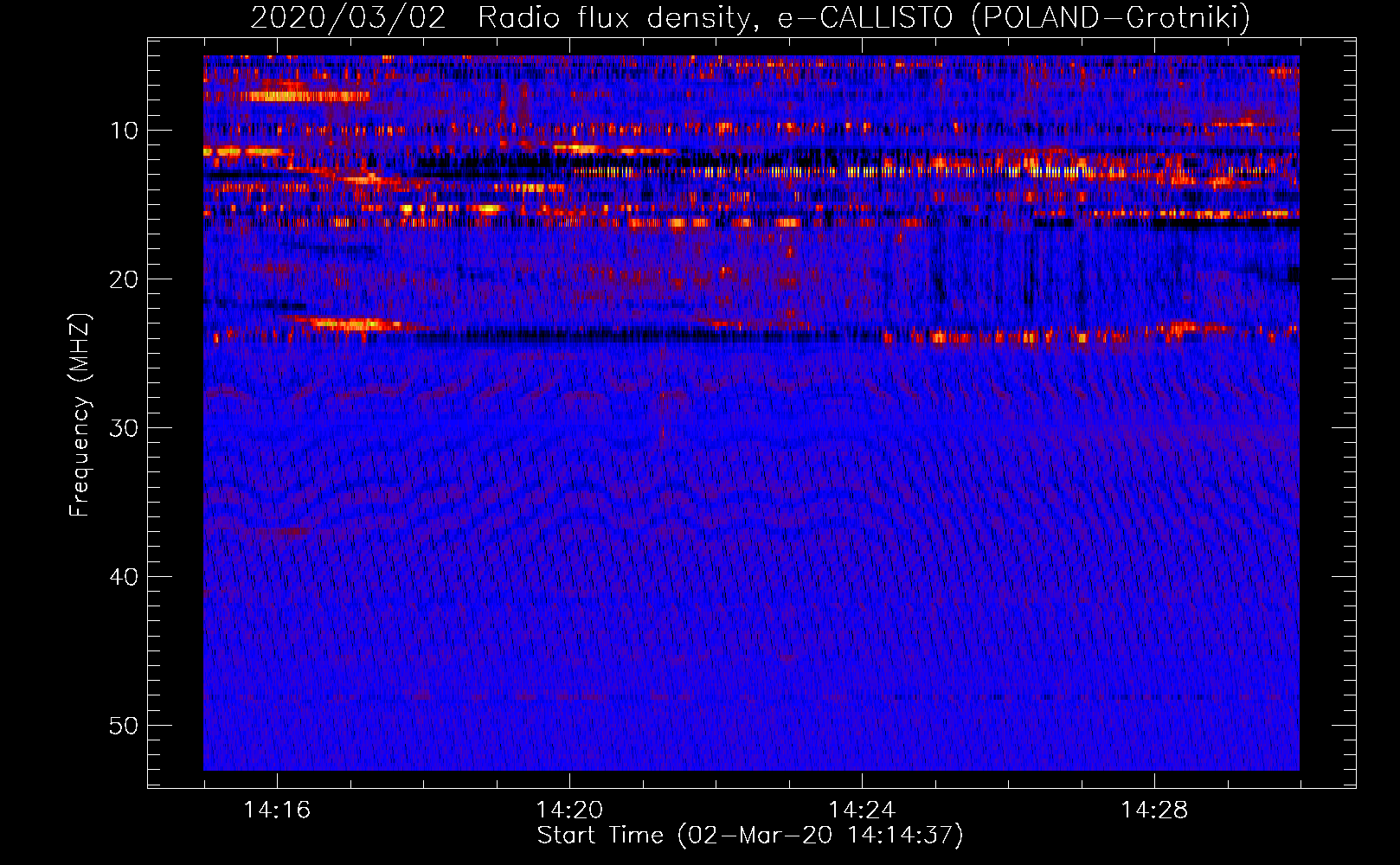The image size is (1400, 865).
Task: Click the frequency tick label 50
Action: [124, 726]
